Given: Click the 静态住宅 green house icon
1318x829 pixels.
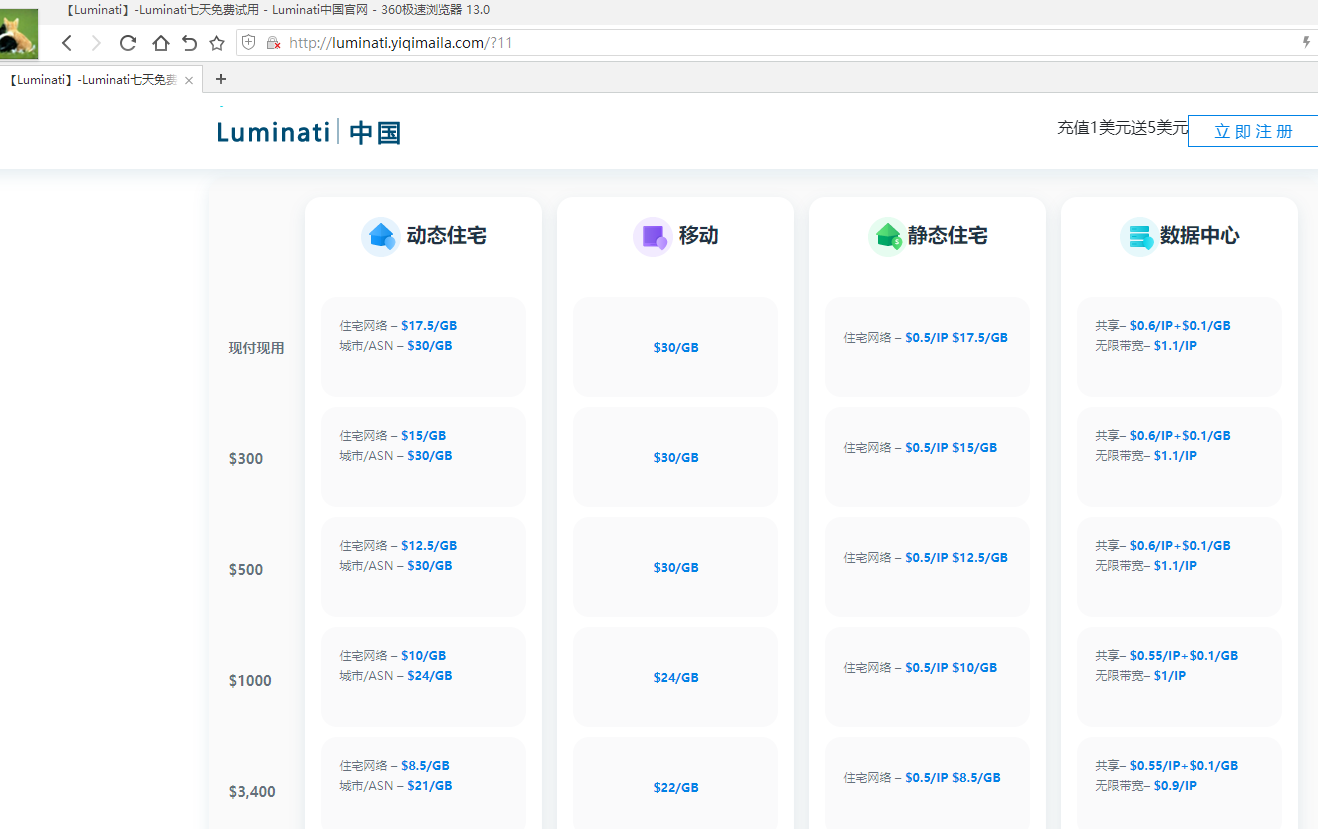Looking at the screenshot, I should [x=887, y=237].
